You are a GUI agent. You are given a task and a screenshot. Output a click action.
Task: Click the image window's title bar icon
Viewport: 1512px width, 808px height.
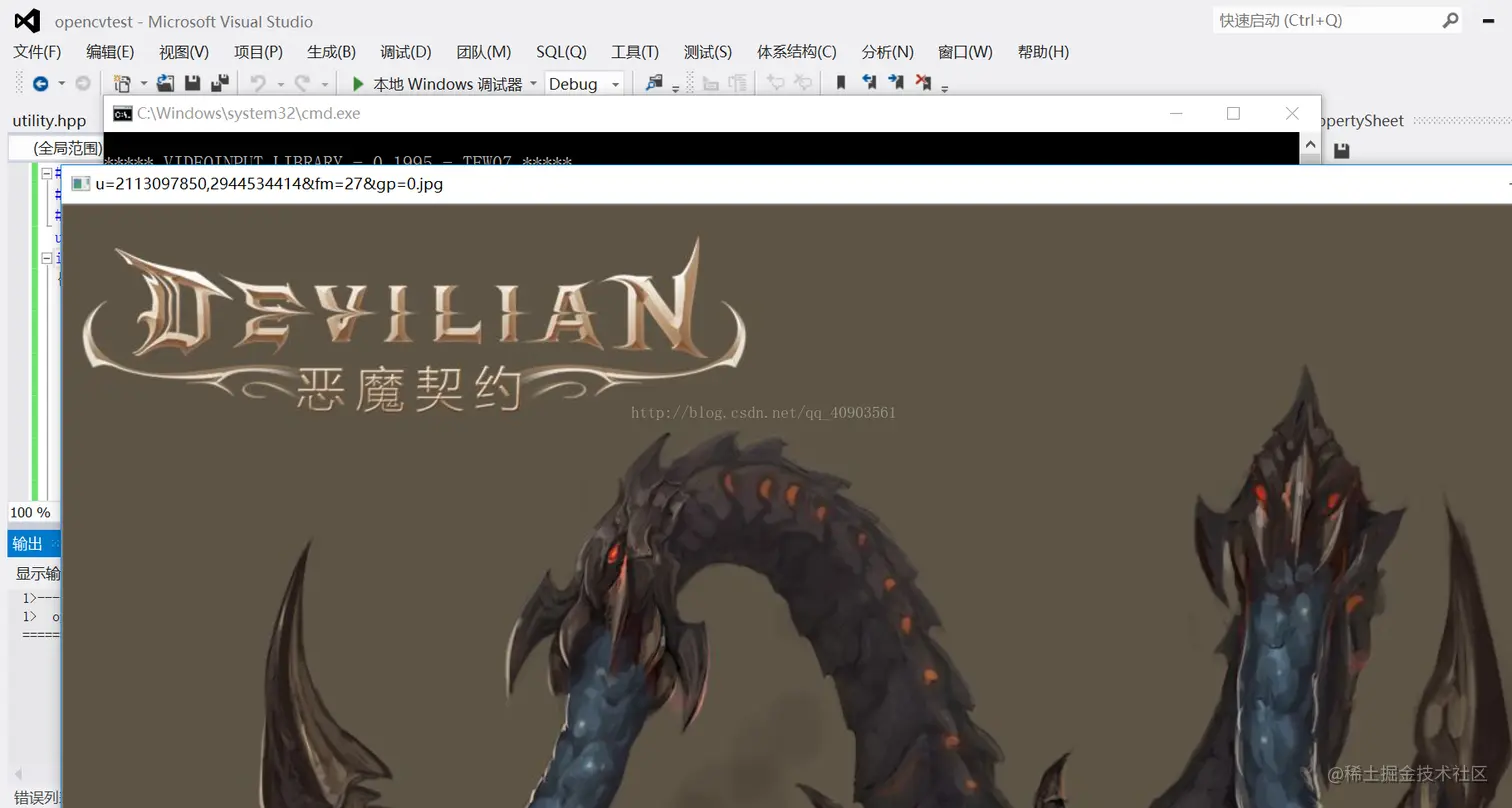click(x=80, y=184)
